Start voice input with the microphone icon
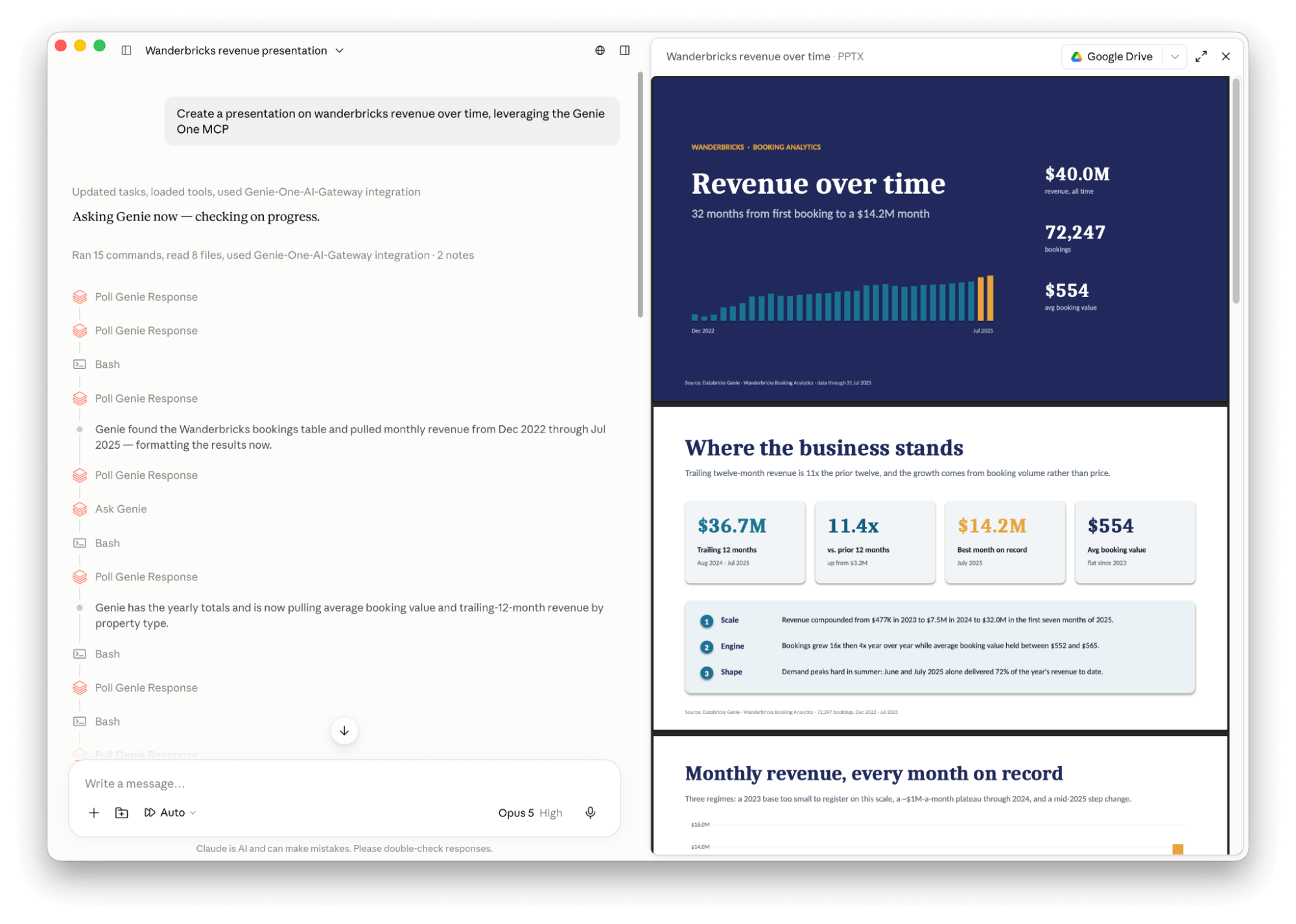 pos(590,812)
